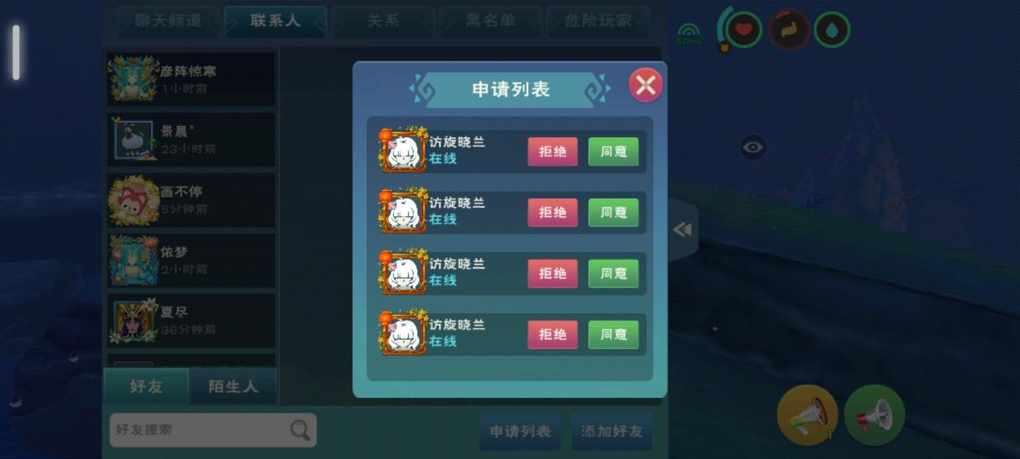The height and width of the screenshot is (459, 1020).
Task: Click the water drop thirst icon
Action: click(832, 30)
